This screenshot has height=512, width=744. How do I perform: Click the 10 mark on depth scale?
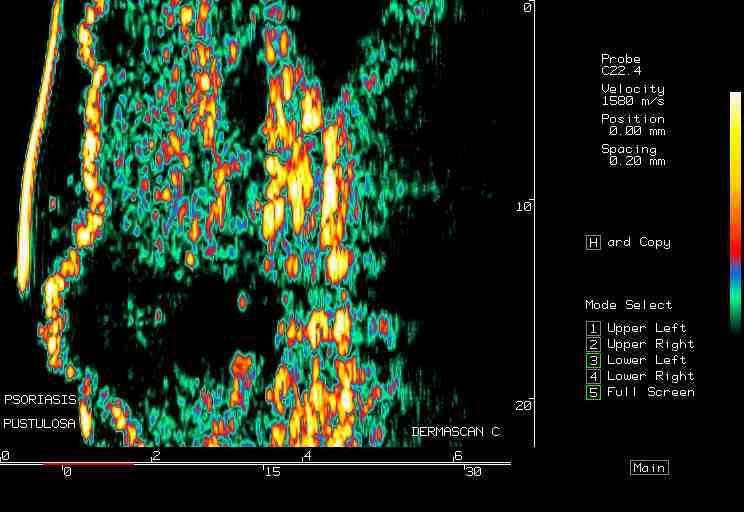pyautogui.click(x=524, y=206)
